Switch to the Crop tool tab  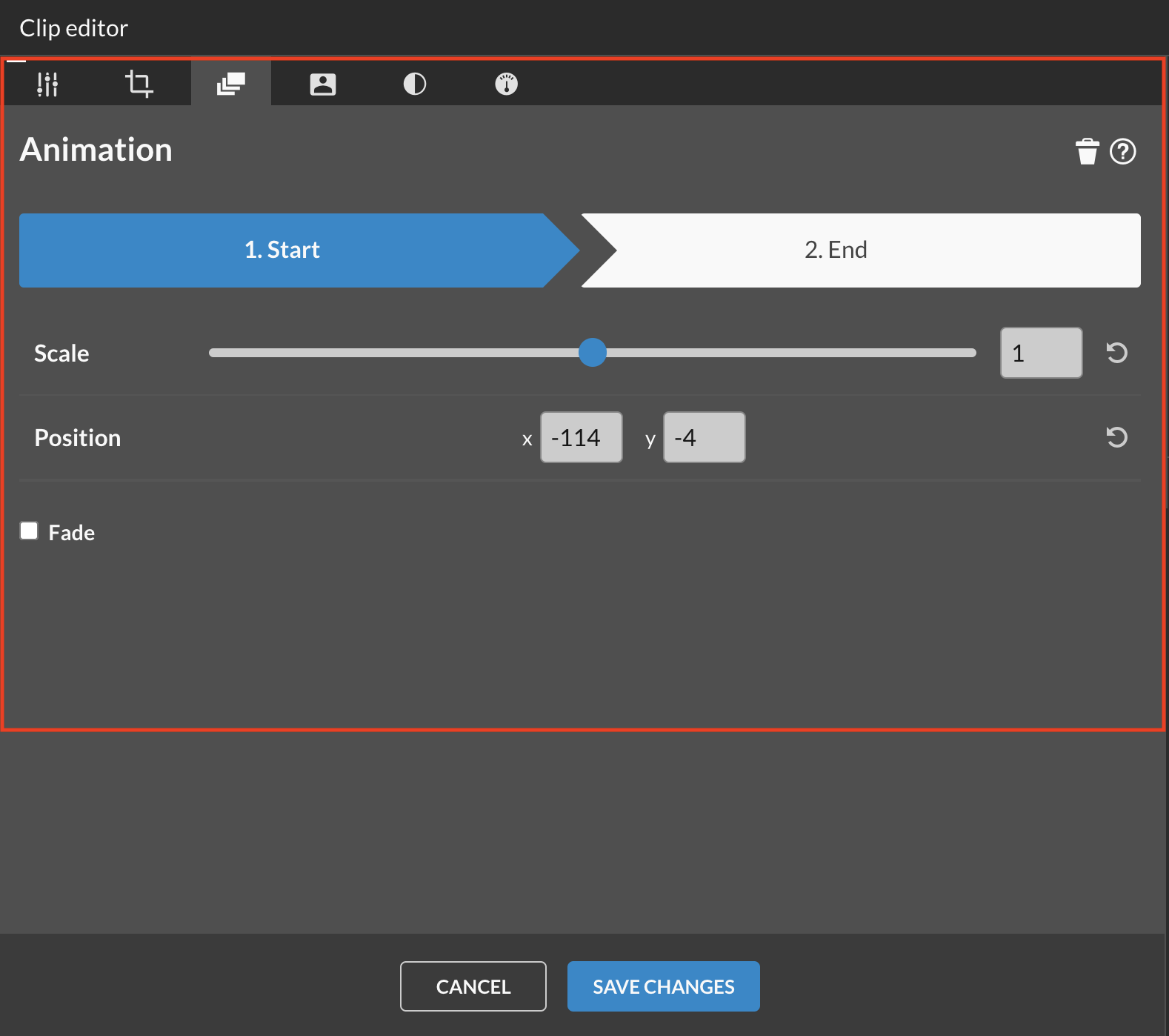139,84
